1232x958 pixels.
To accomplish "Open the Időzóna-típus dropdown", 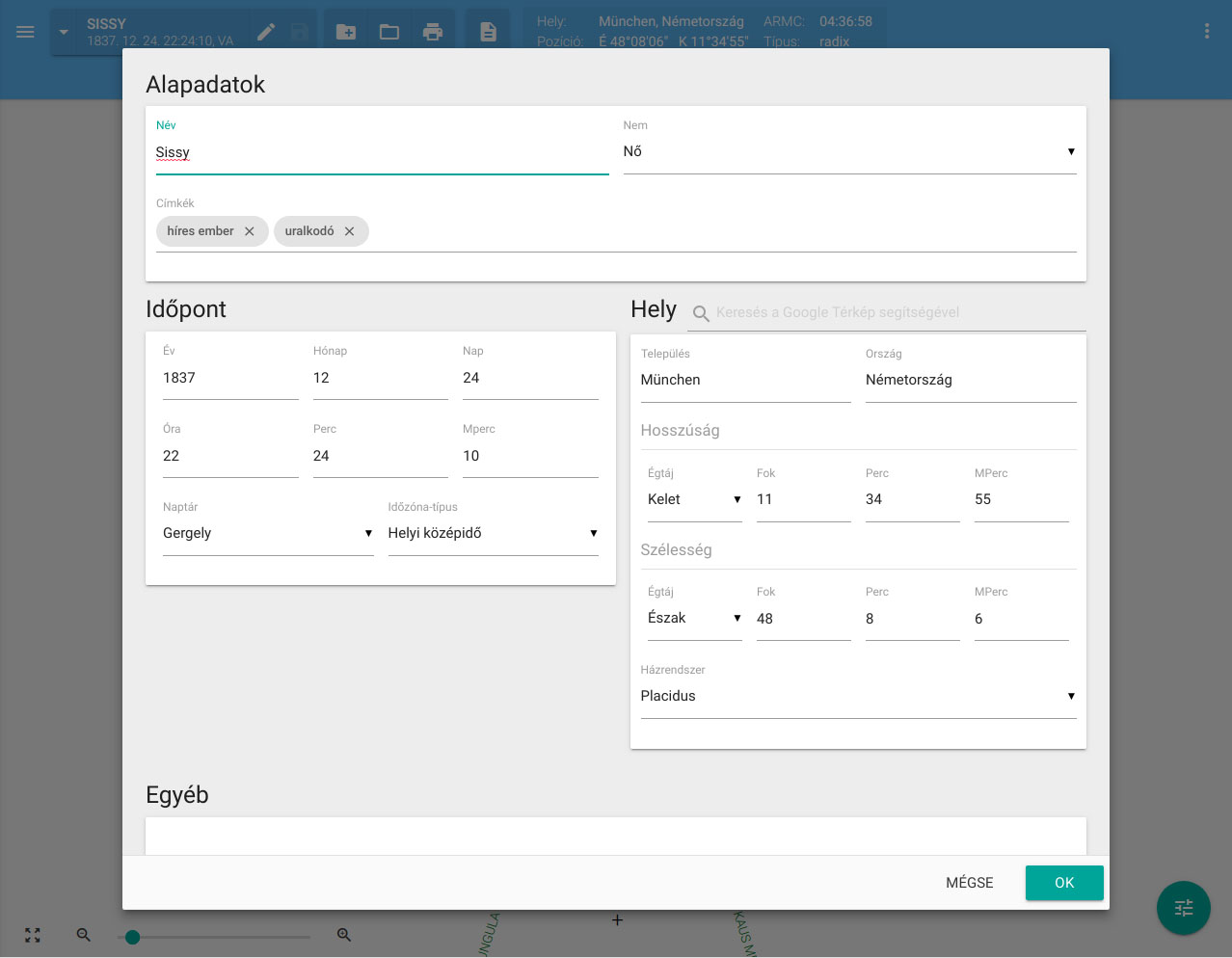I will coord(492,534).
